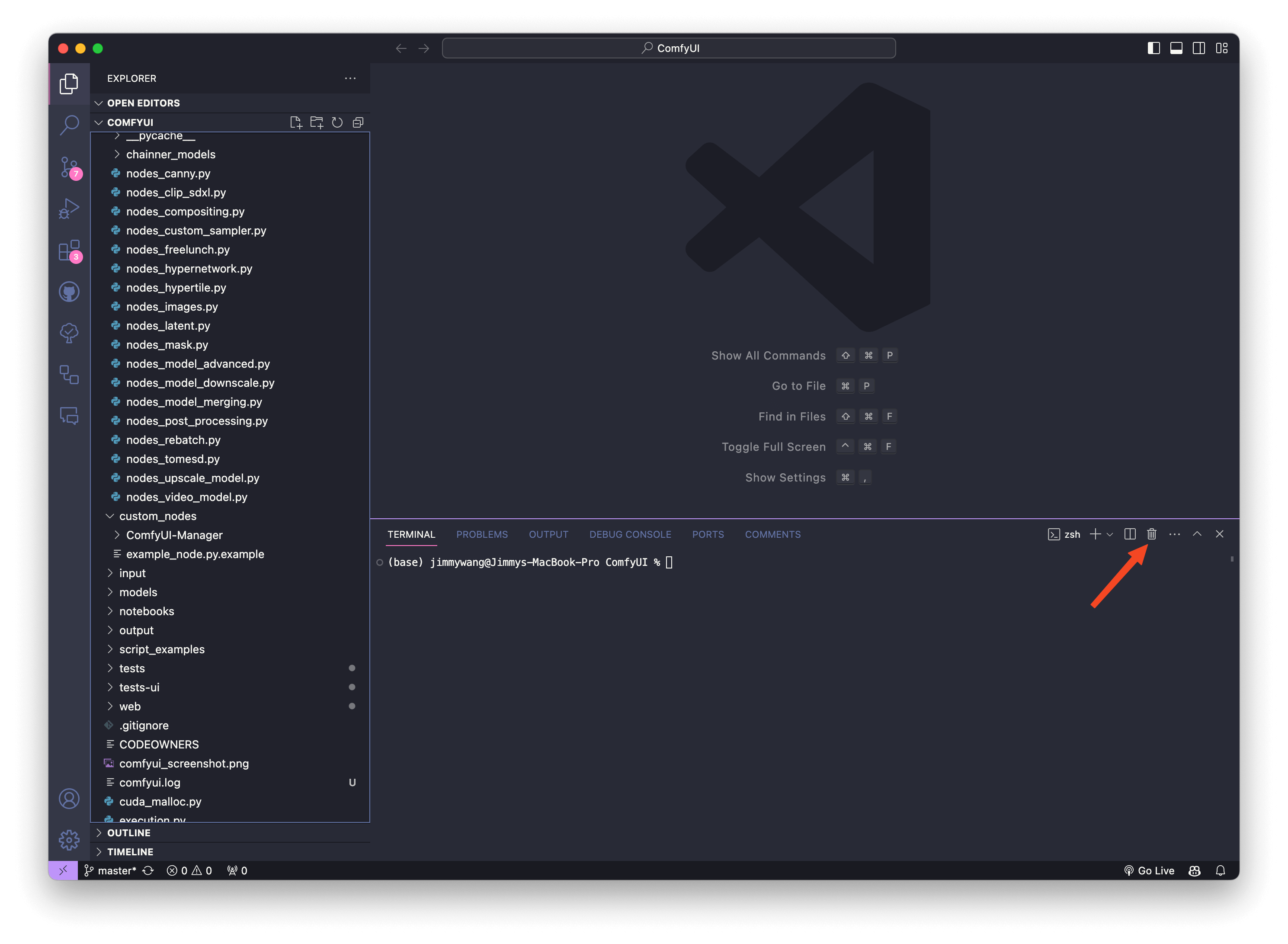1288x944 pixels.
Task: Switch to the DEBUG CONSOLE tab
Action: [x=630, y=534]
